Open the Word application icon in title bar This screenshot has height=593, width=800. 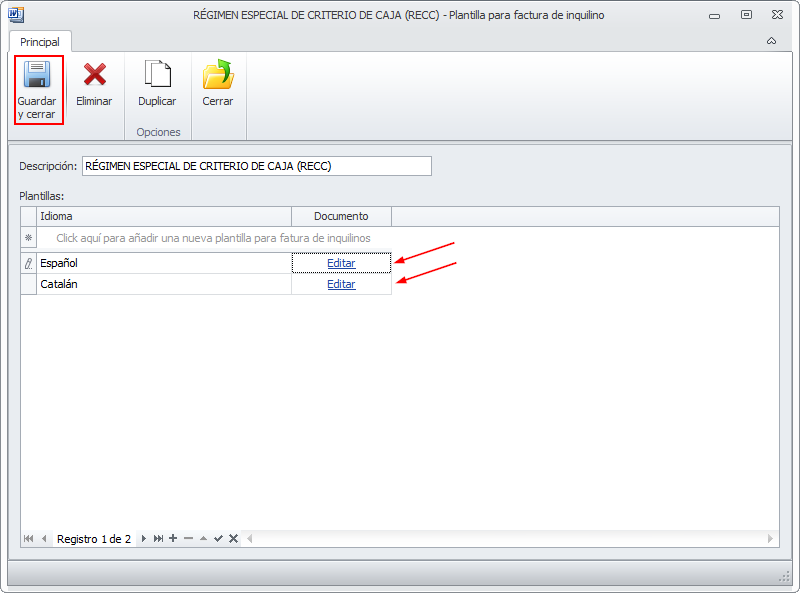pos(16,15)
